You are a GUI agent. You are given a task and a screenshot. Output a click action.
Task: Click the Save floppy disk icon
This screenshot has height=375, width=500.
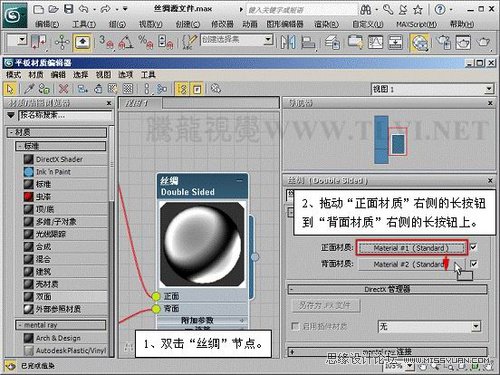coord(69,9)
